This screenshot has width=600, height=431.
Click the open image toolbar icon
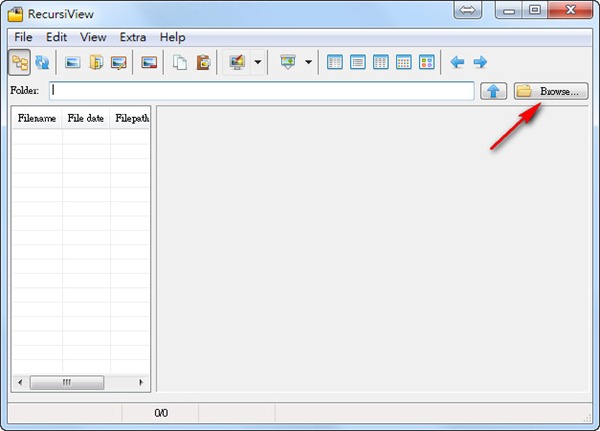pyautogui.click(x=73, y=62)
